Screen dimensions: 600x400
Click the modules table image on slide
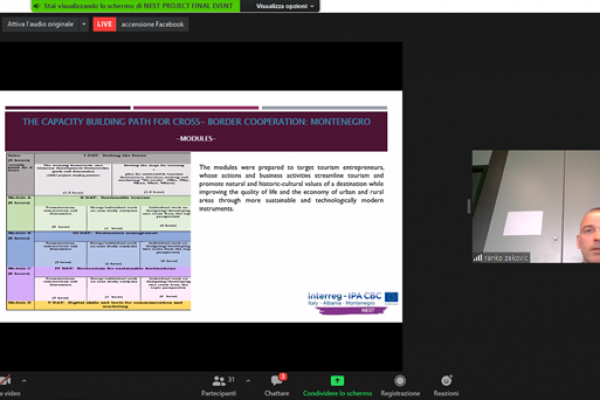tap(98, 231)
